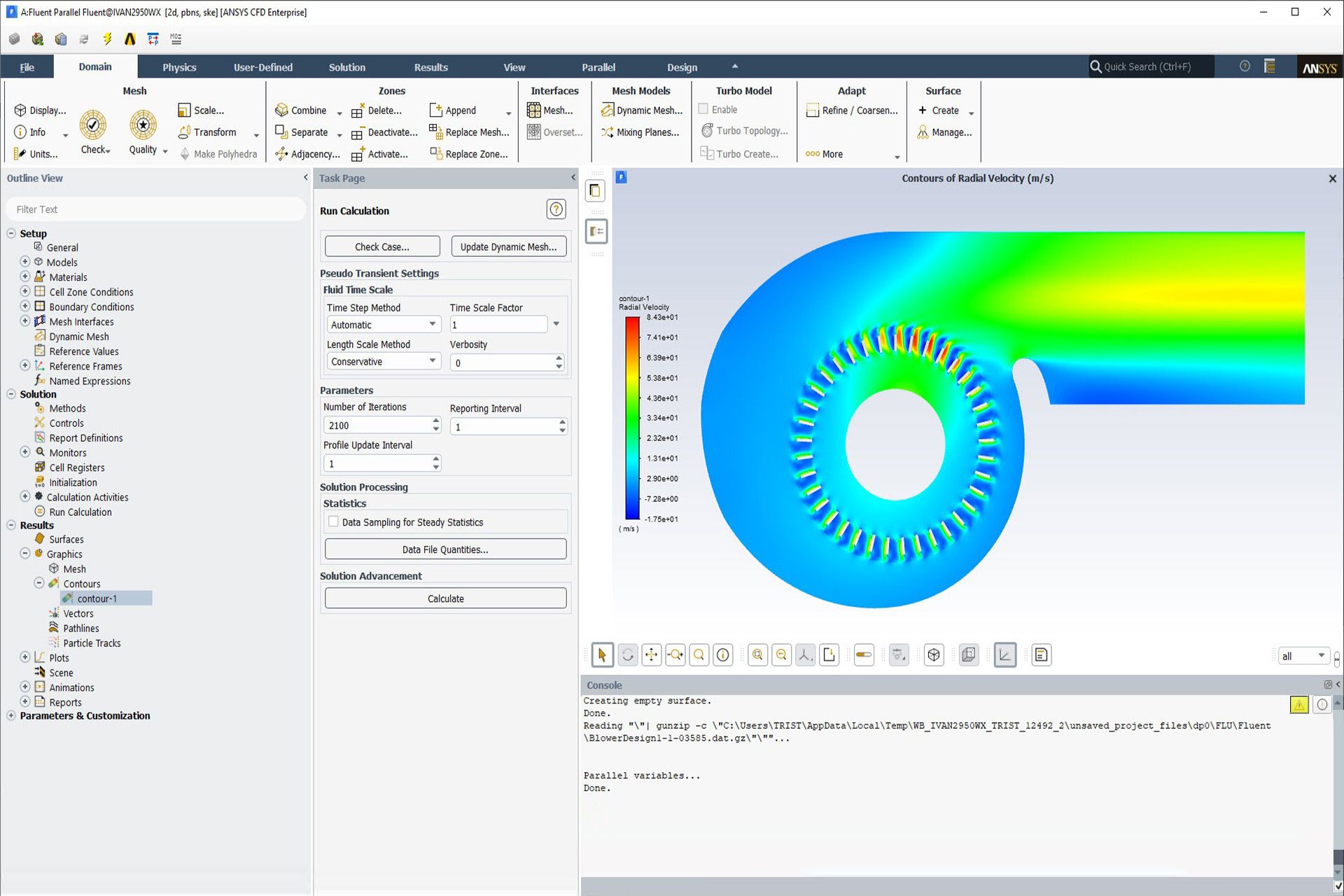The image size is (1344, 896).
Task: Collapse the Outline View panel arrow
Action: click(305, 178)
